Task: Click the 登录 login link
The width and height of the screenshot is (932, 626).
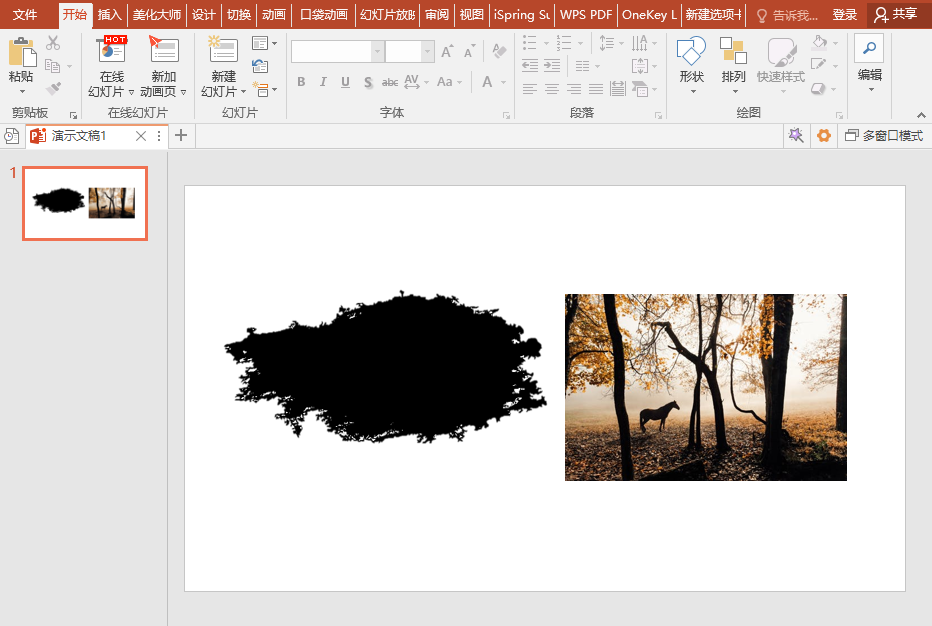Action: [845, 14]
